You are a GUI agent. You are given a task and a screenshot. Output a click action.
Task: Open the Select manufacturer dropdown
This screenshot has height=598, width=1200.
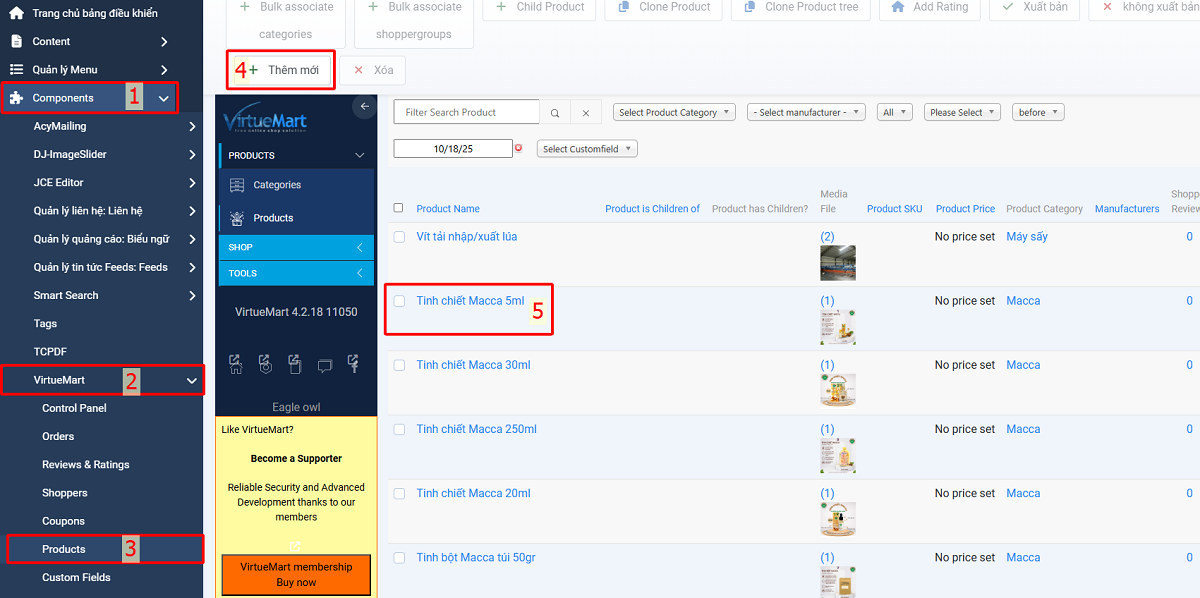(806, 113)
